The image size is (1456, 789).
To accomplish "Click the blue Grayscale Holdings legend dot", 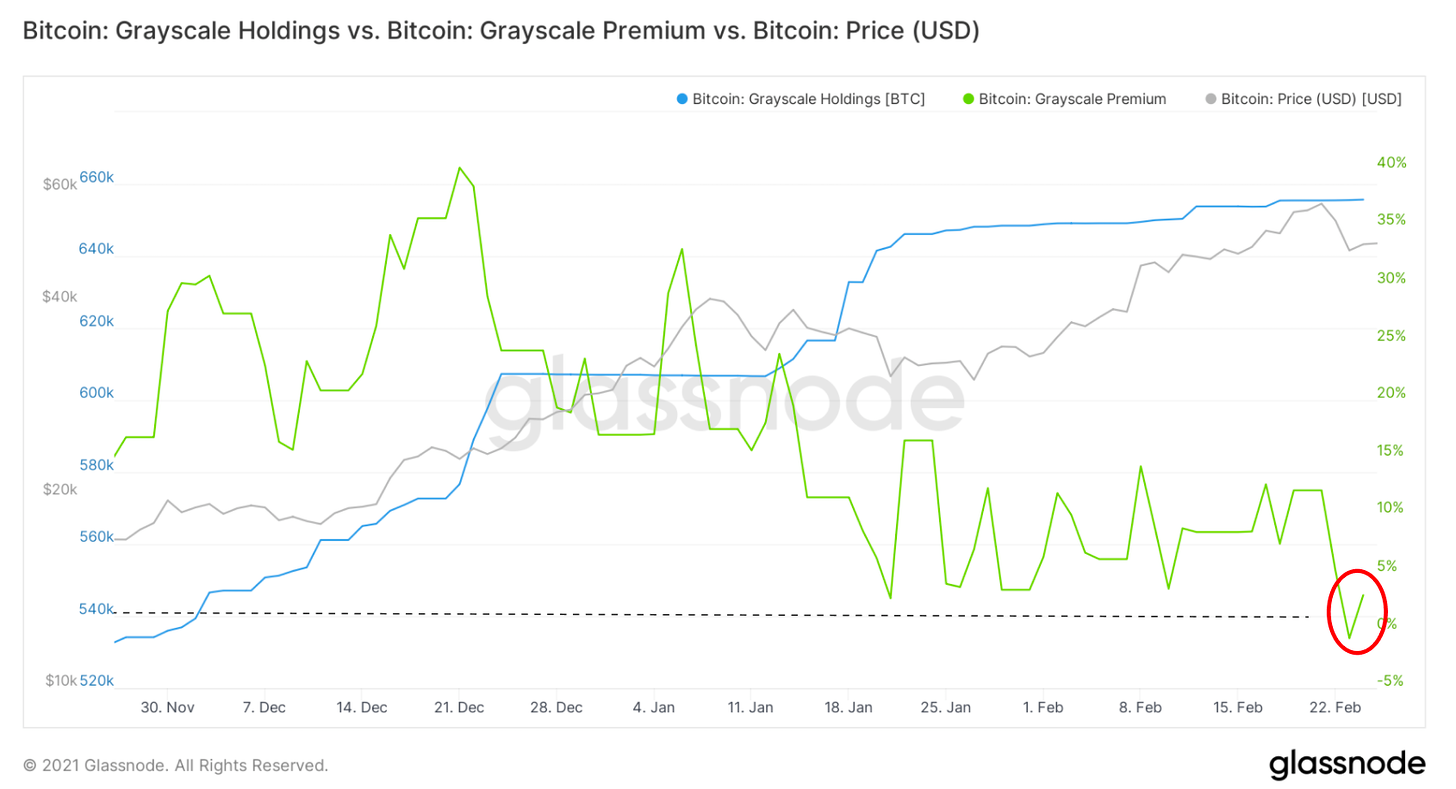I will (x=683, y=99).
